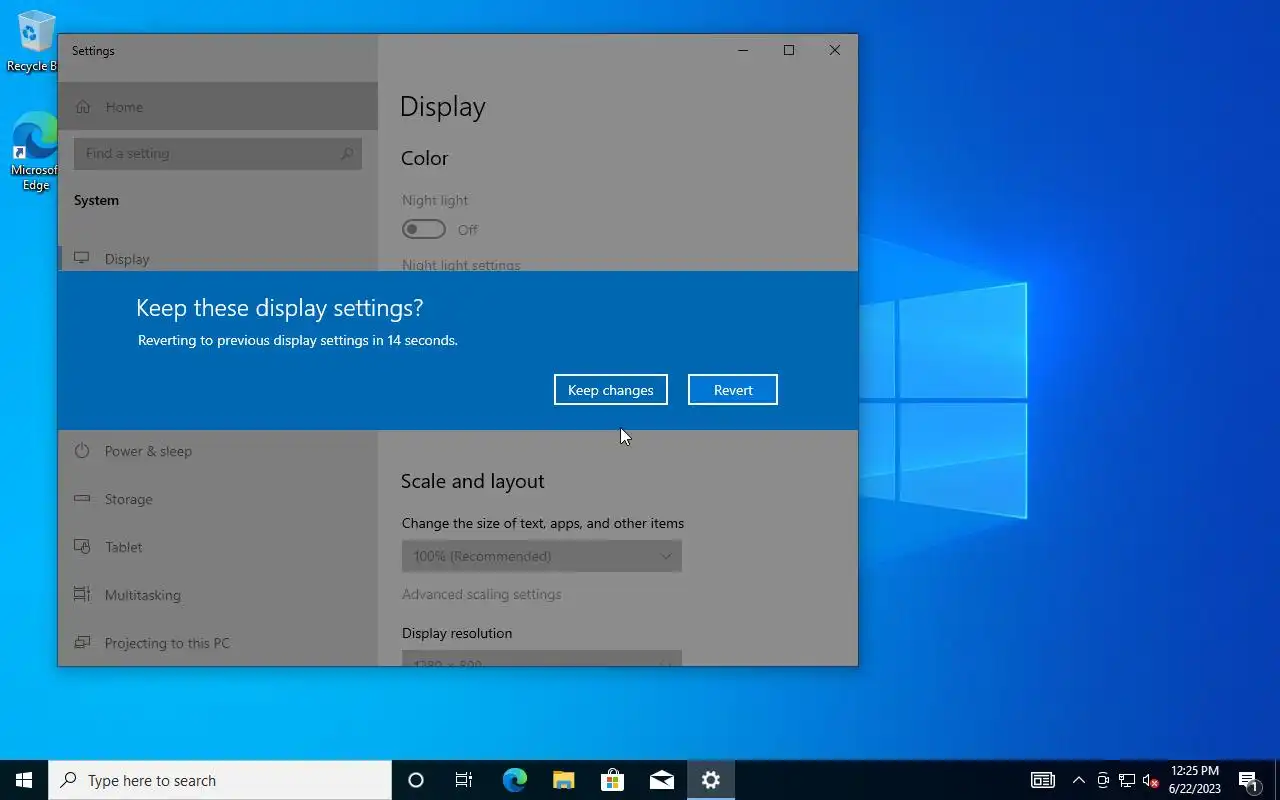Viewport: 1280px width, 800px height.
Task: Open Night light settings link
Action: (x=461, y=265)
